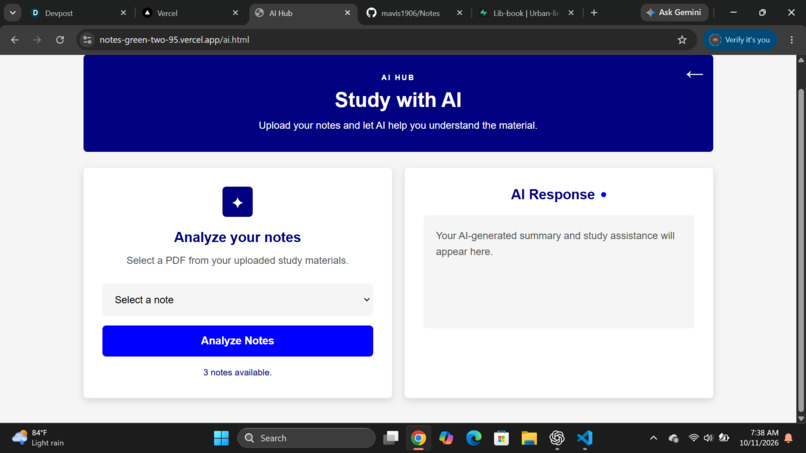
Task: Open the Chrome three-dot menu
Action: [792, 40]
